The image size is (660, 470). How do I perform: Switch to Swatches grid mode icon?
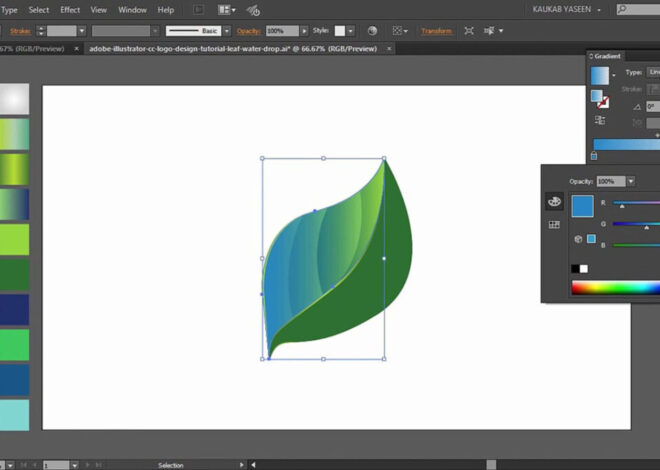pos(554,225)
